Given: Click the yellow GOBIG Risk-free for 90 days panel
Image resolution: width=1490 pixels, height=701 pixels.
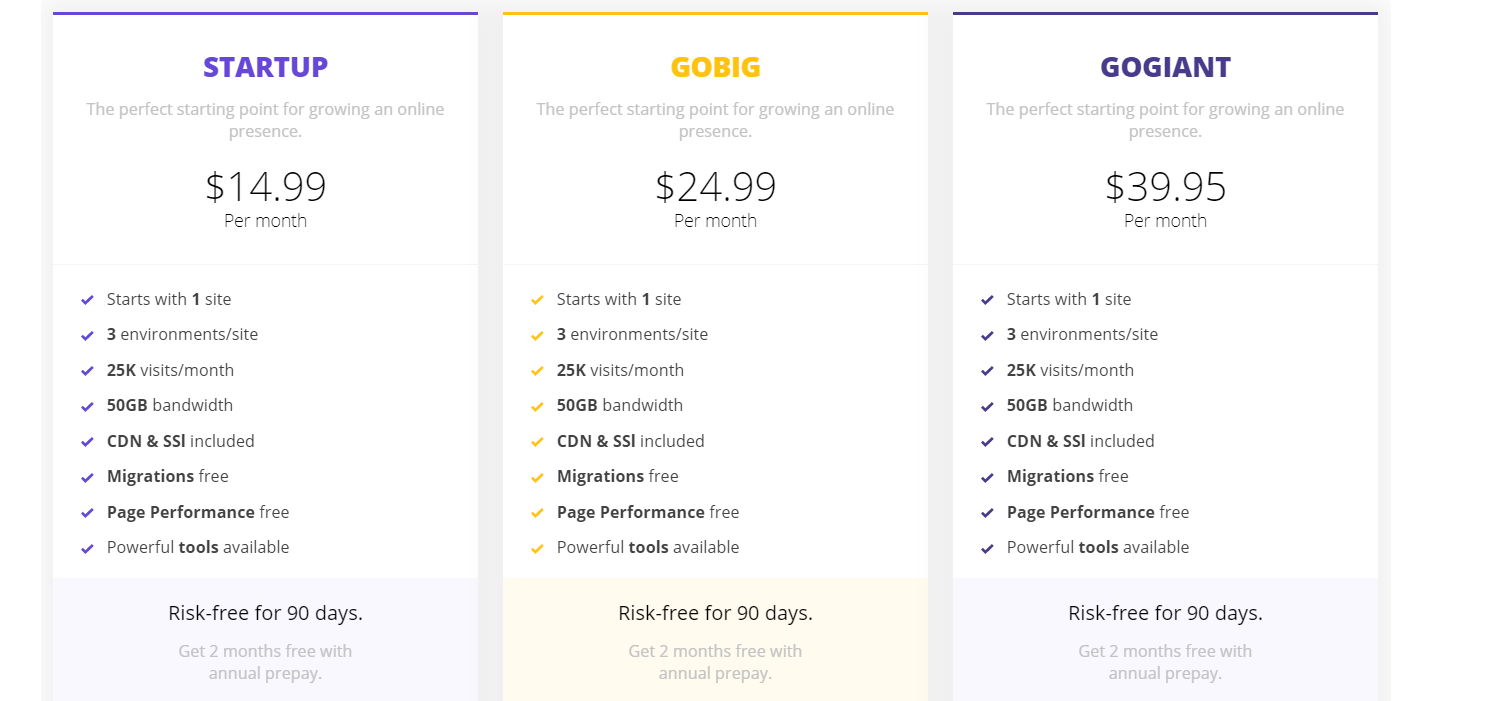Looking at the screenshot, I should coord(715,639).
